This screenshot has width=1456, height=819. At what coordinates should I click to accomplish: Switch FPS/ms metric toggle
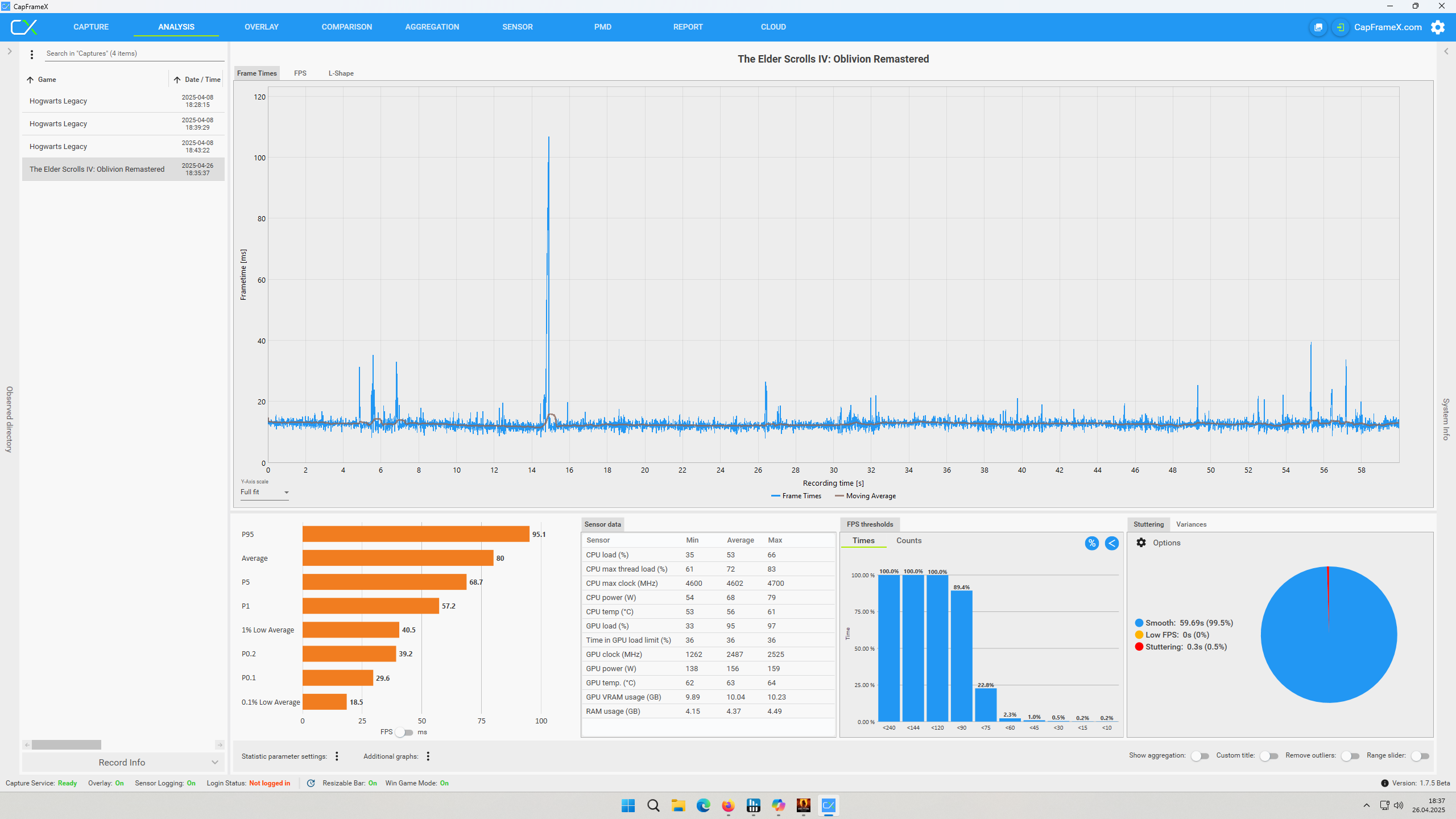pyautogui.click(x=404, y=732)
